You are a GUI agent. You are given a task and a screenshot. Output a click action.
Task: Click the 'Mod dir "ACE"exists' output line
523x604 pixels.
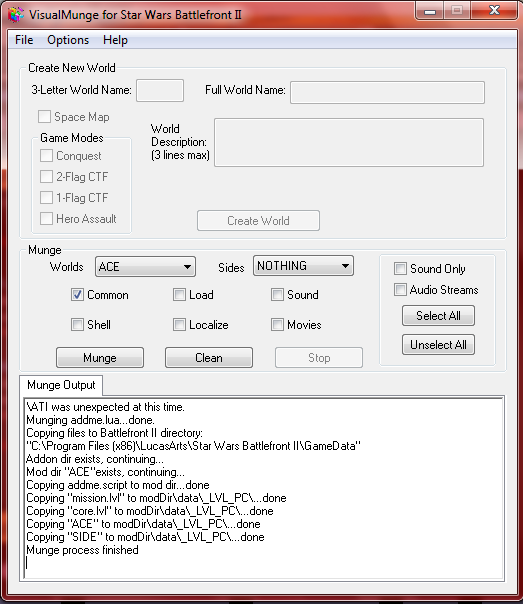(x=106, y=472)
